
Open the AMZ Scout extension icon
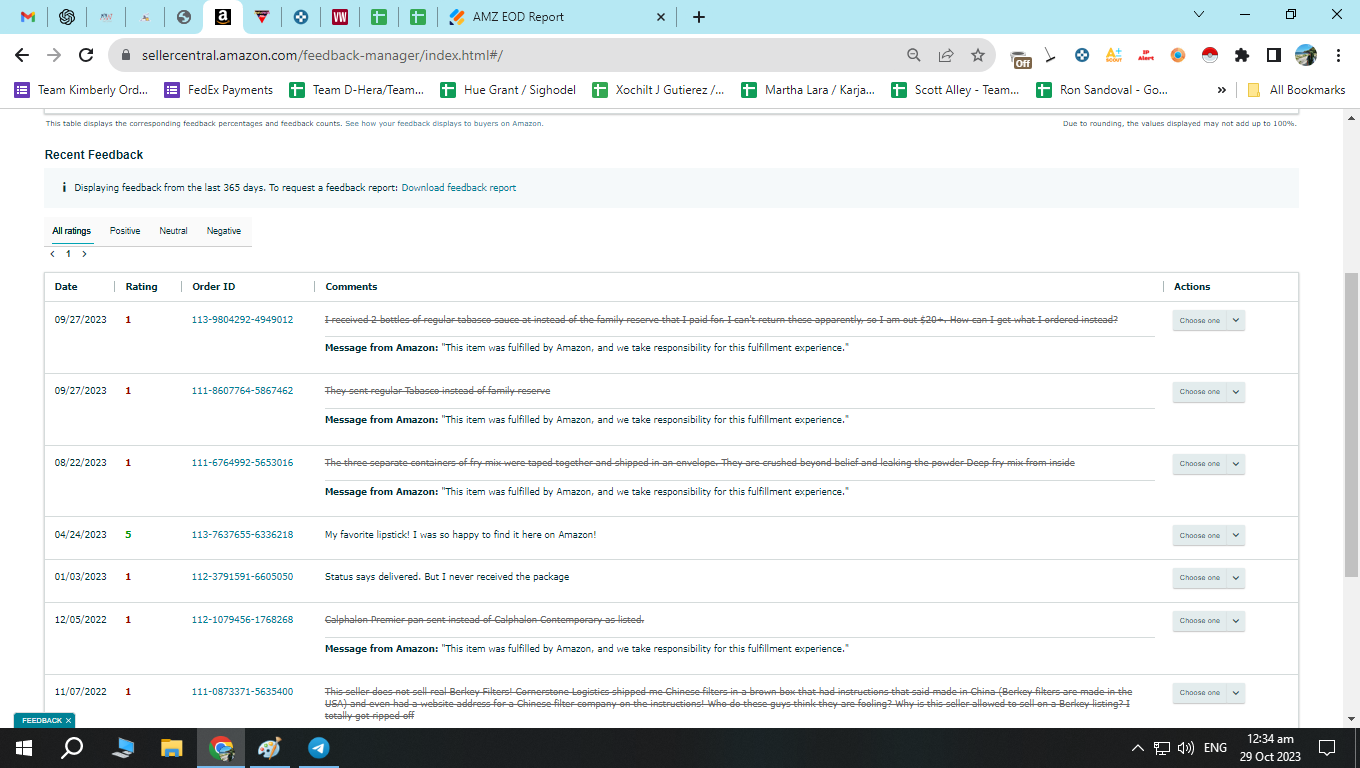pos(1114,55)
